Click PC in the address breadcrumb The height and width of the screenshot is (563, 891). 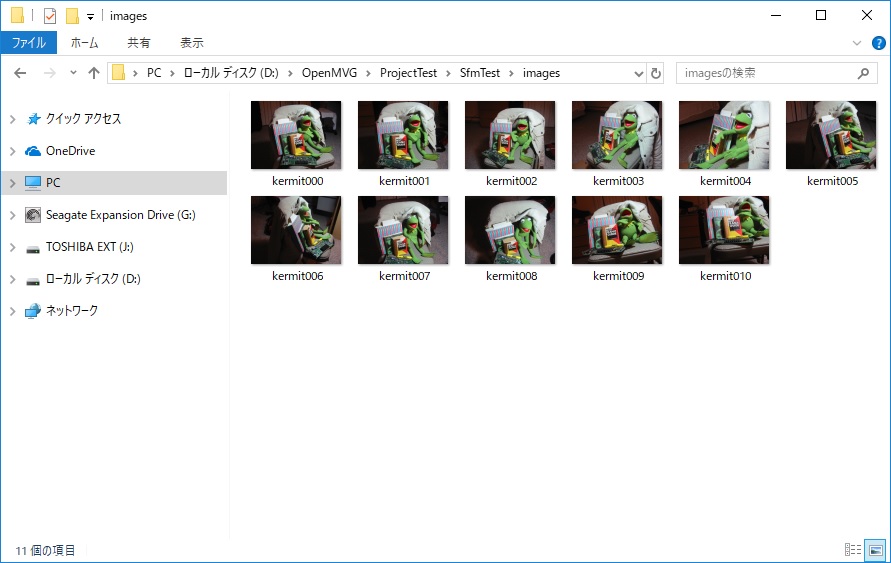click(x=154, y=73)
